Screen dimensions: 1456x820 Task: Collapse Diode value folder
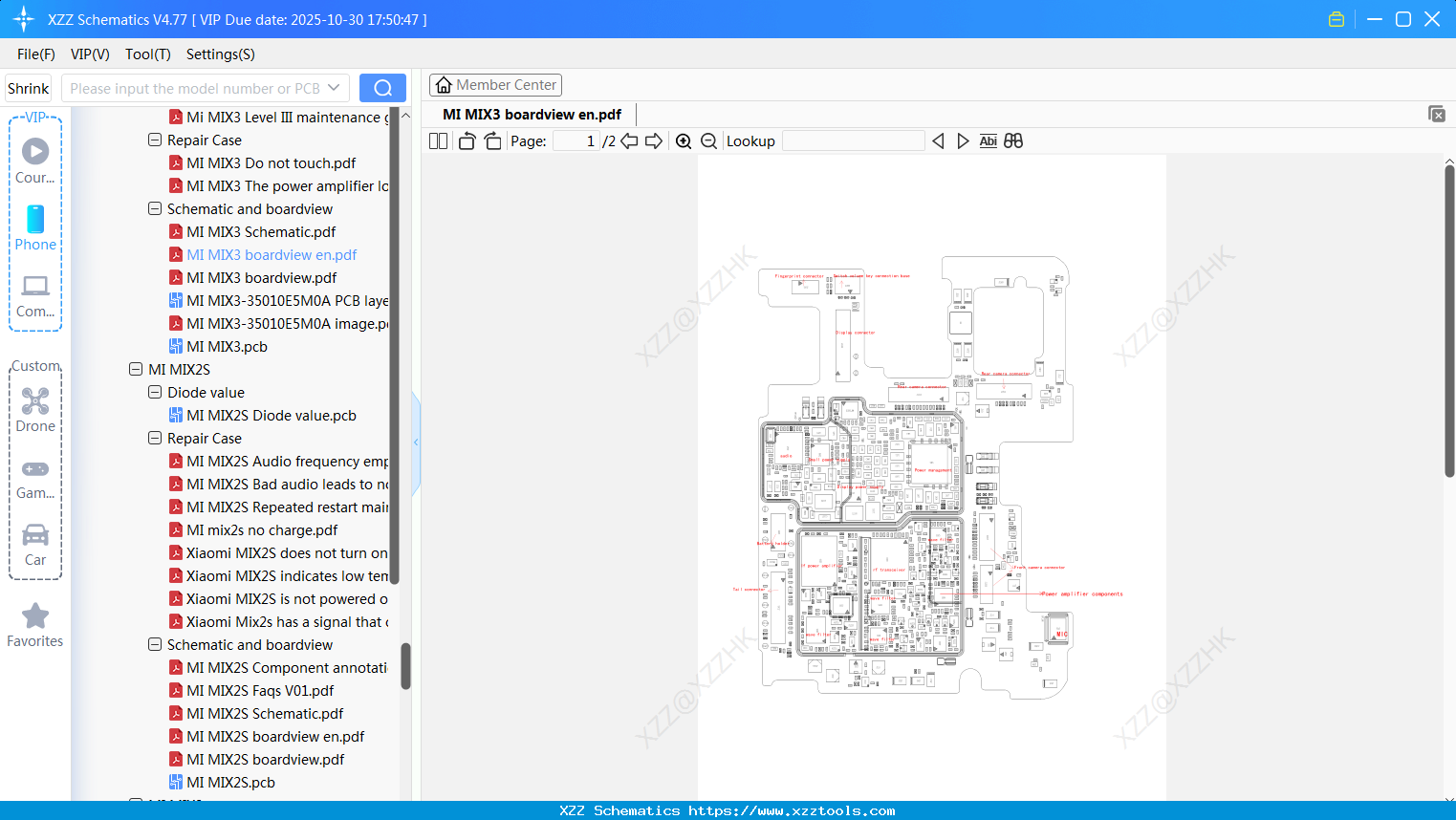155,392
